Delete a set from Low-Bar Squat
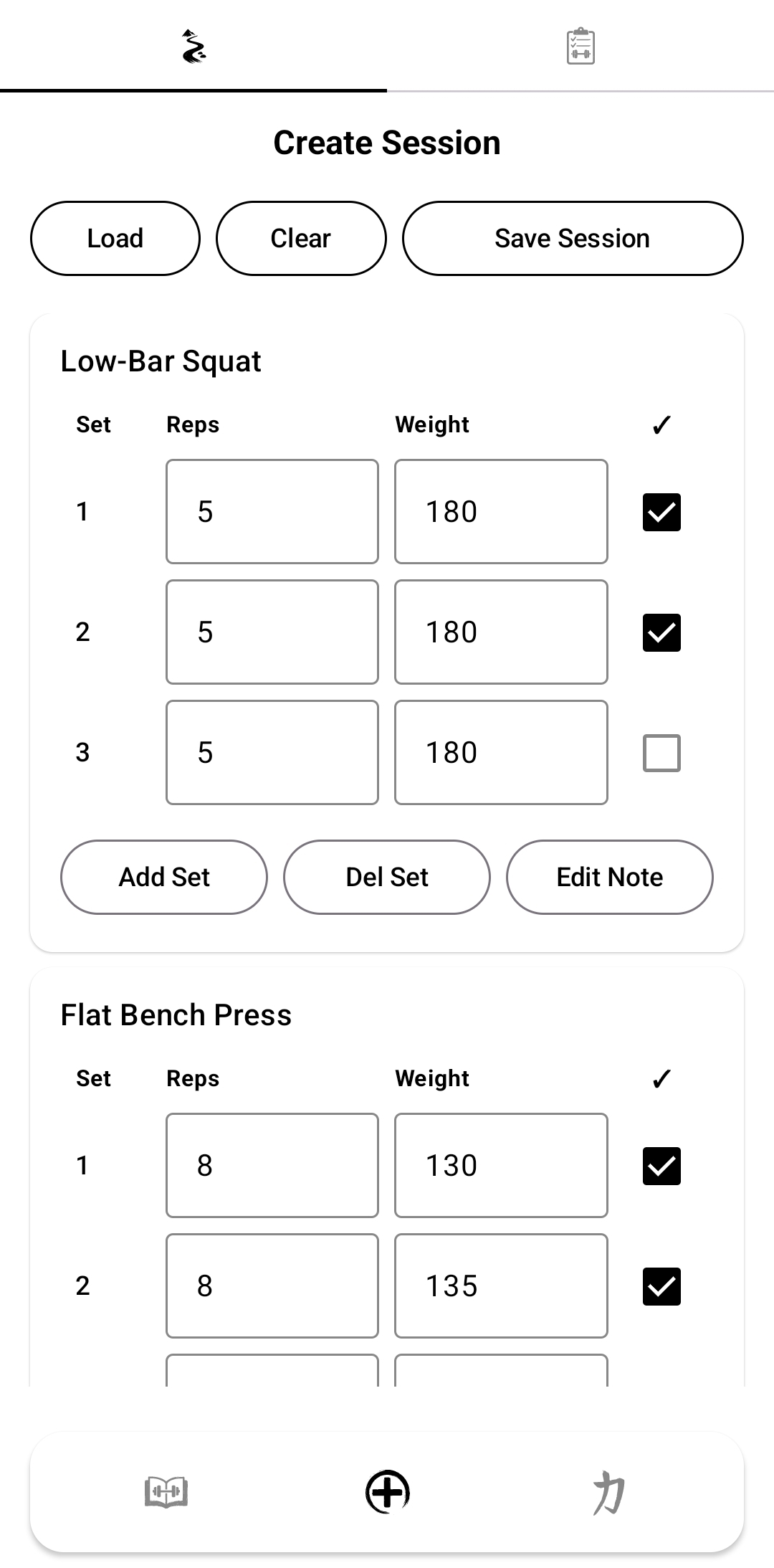The height and width of the screenshot is (1568, 774). click(x=387, y=877)
